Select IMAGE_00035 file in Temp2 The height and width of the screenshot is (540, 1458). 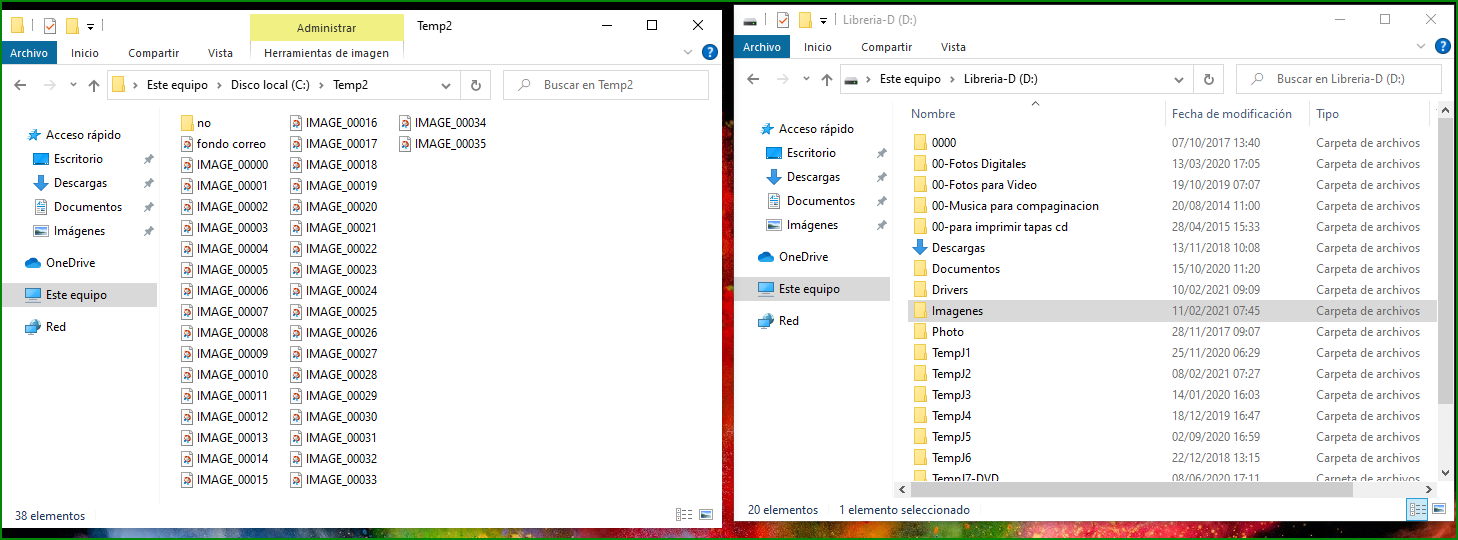443,144
